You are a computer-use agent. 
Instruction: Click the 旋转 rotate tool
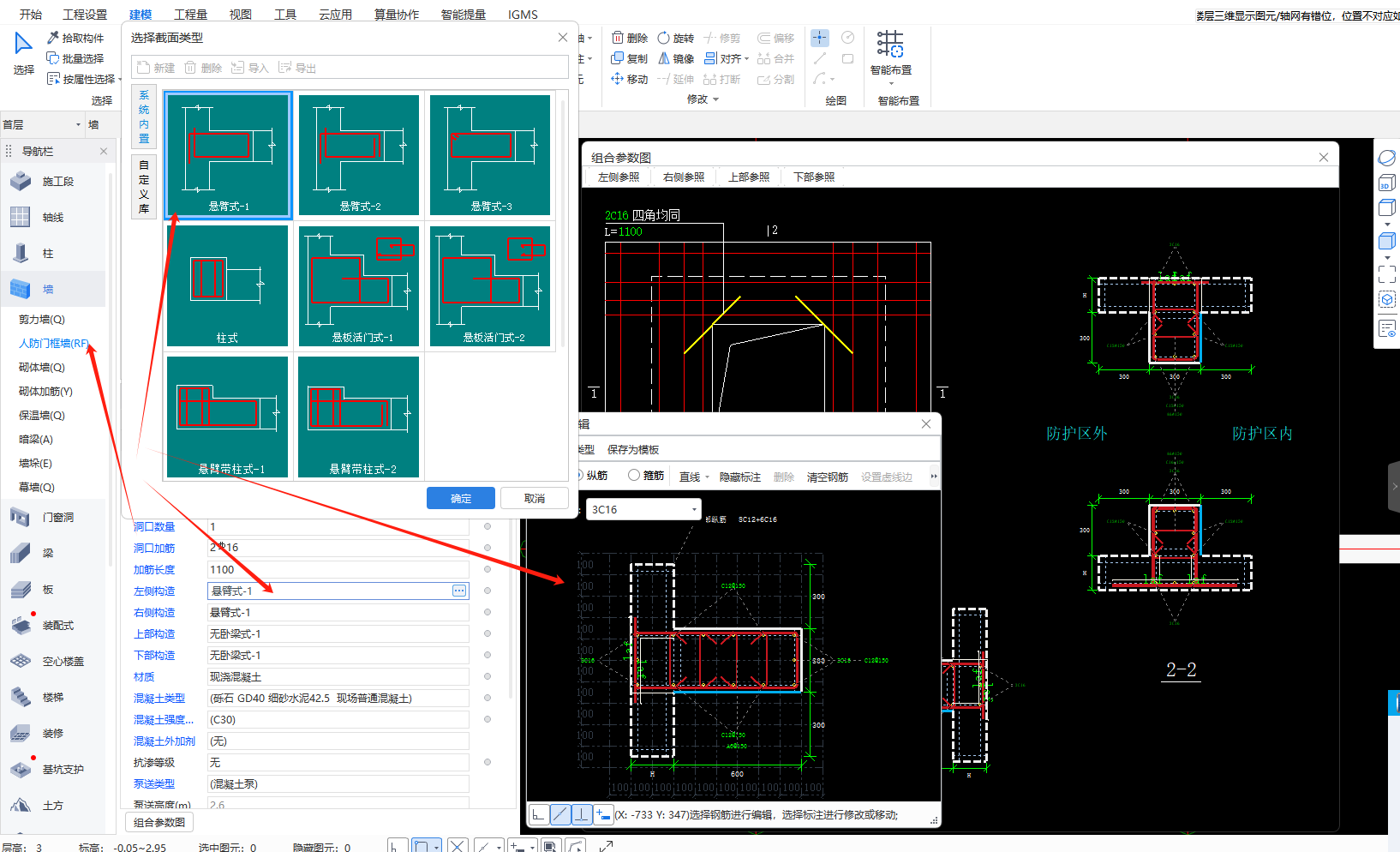[x=676, y=38]
